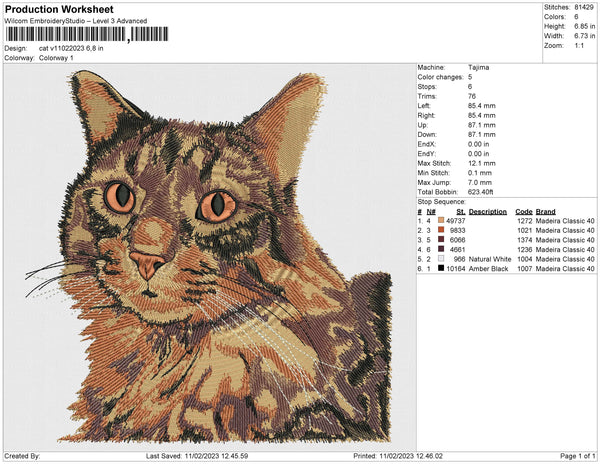Viewport: 600px width, 464px height.
Task: Click the Description column header
Action: pos(488,212)
